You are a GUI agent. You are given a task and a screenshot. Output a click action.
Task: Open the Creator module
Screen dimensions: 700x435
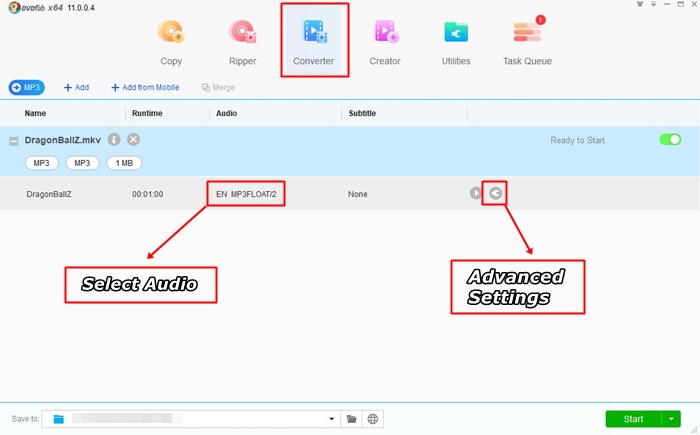385,42
